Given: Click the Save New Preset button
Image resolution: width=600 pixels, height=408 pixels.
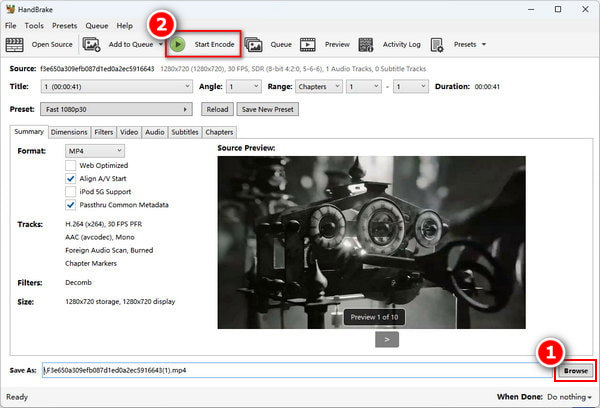Looking at the screenshot, I should pos(267,109).
